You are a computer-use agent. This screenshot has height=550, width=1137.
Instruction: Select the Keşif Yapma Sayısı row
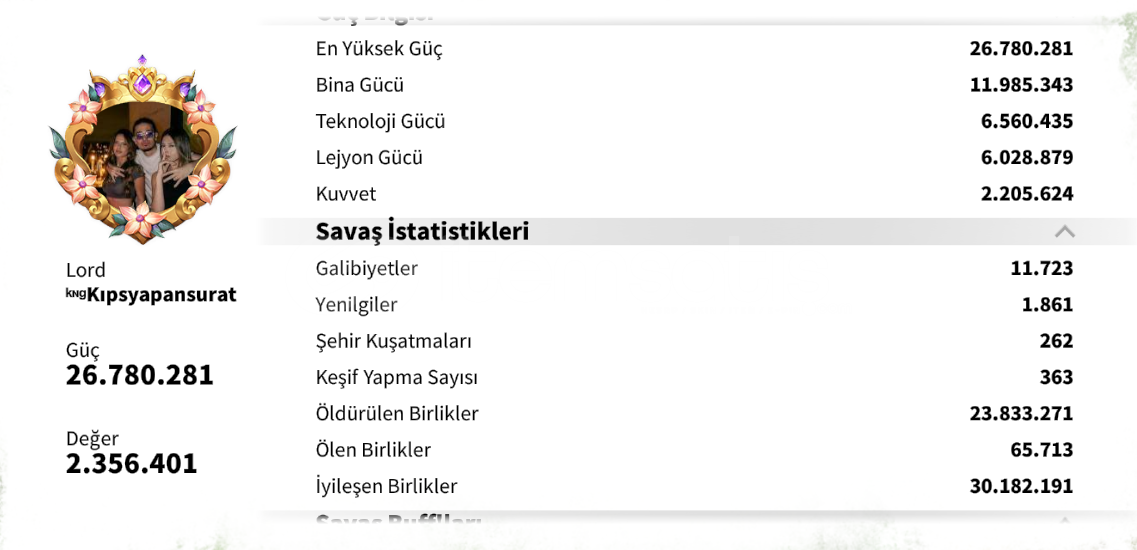(695, 377)
